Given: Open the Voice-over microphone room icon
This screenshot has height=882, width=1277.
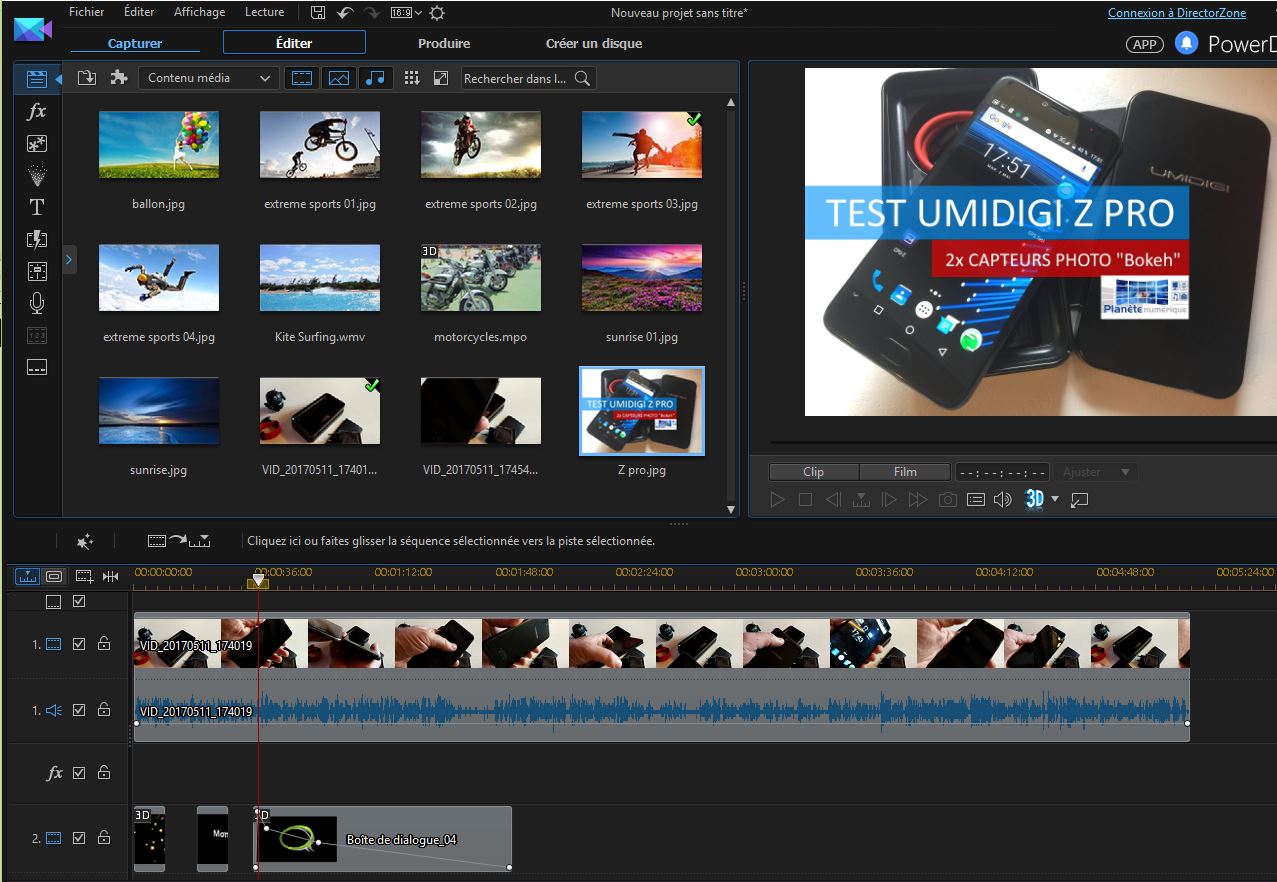Looking at the screenshot, I should pyautogui.click(x=37, y=303).
